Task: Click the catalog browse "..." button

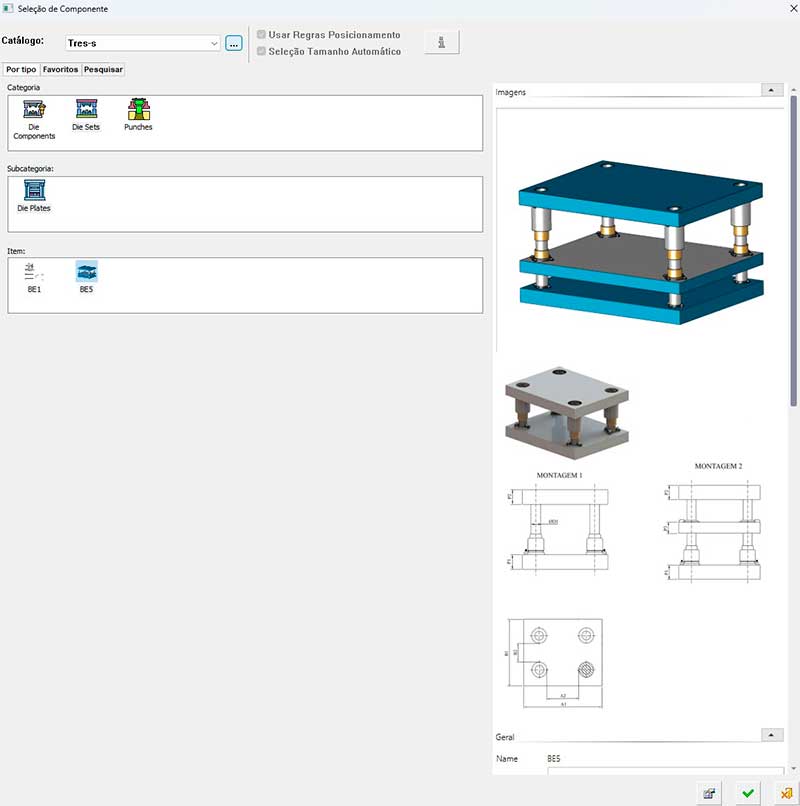Action: (234, 43)
